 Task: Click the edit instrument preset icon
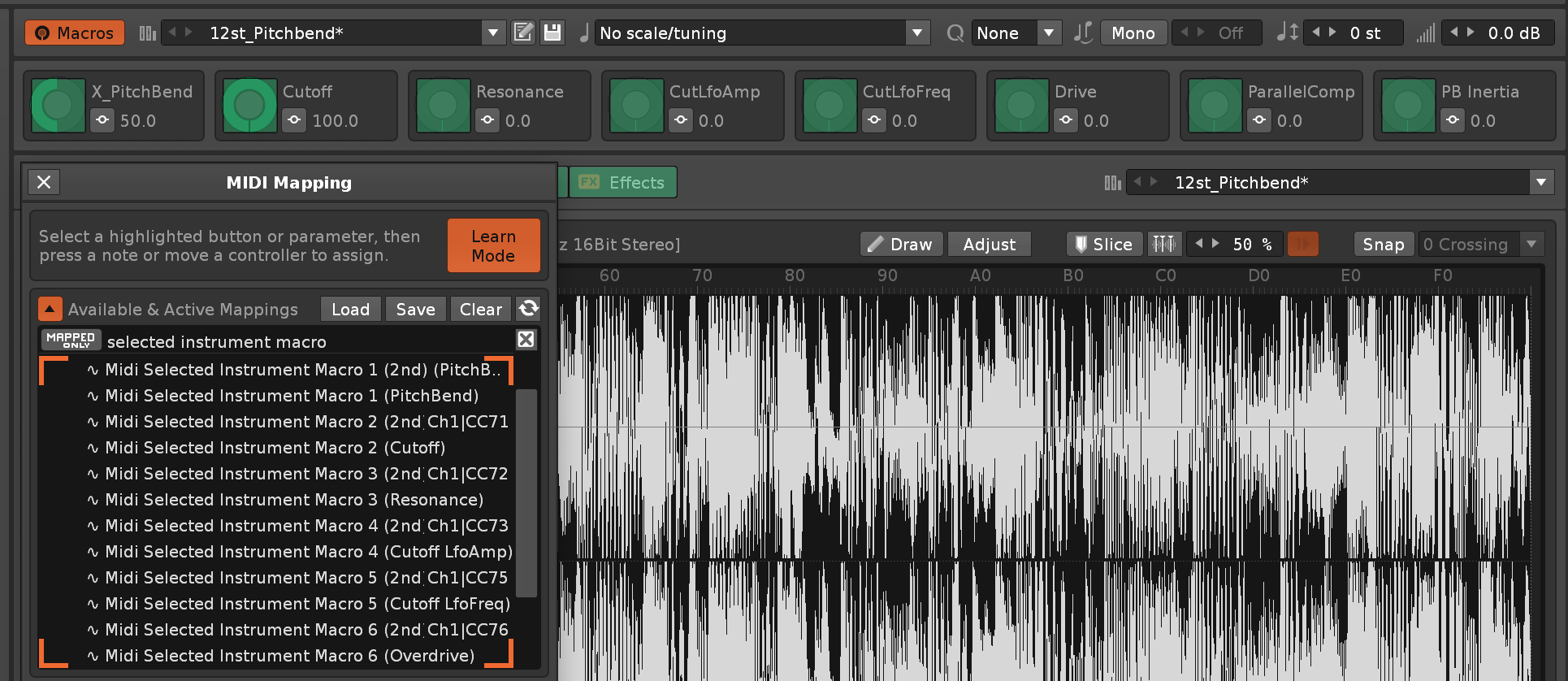pos(523,33)
